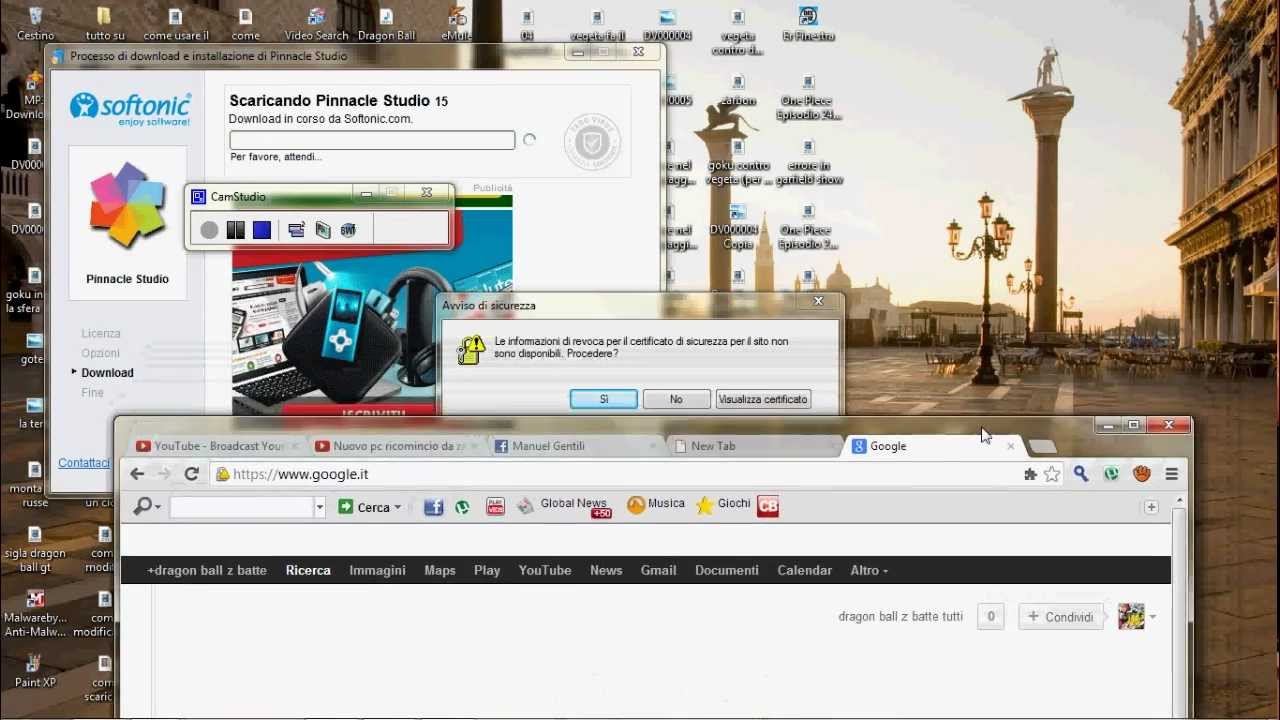
Task: Click Contattaci link in Softonic installer
Action: click(84, 463)
